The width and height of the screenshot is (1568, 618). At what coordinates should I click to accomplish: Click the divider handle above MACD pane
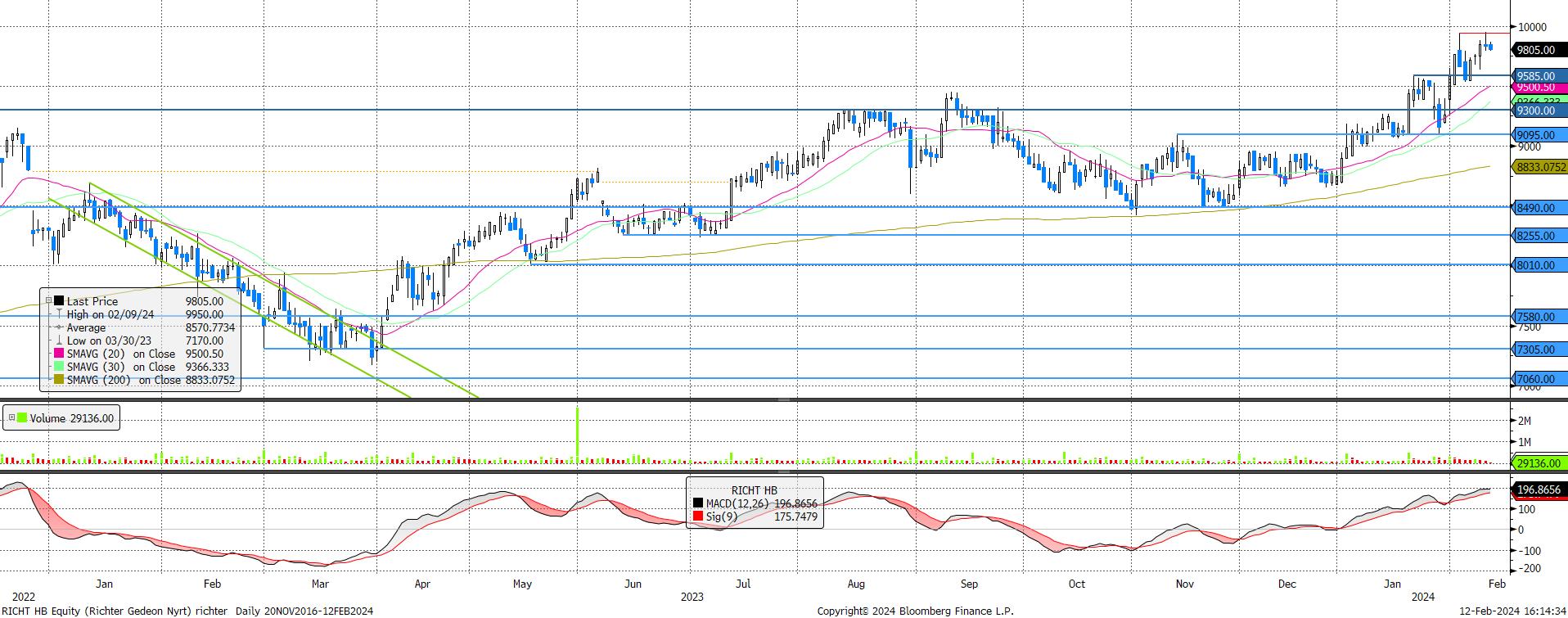(x=784, y=471)
